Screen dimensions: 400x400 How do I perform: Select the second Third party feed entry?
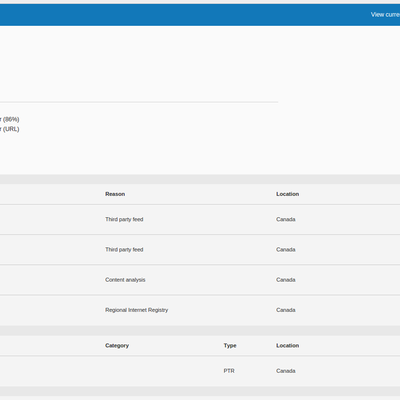[124, 250]
